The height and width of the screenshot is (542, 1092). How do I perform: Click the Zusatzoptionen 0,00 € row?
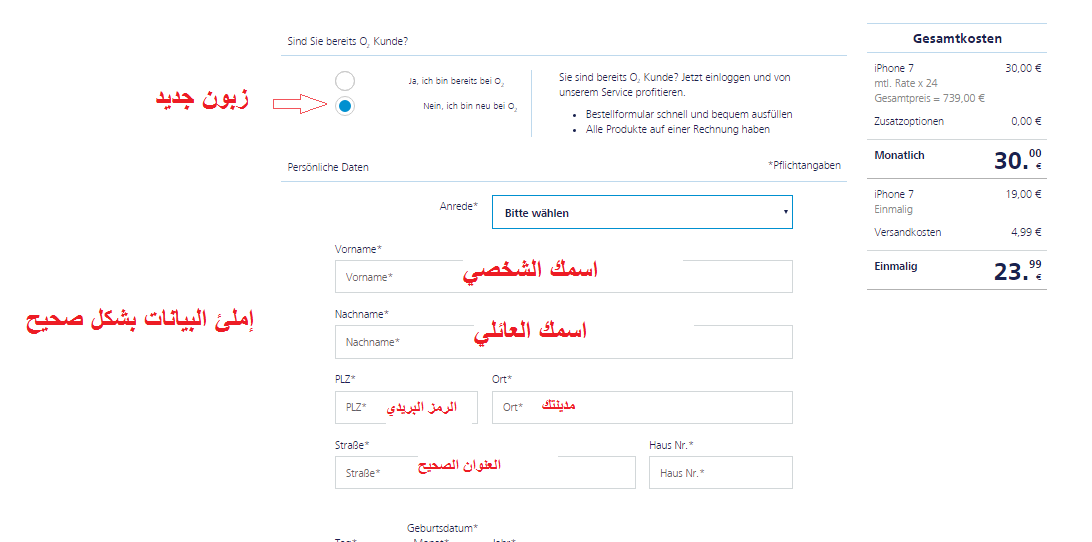click(957, 121)
